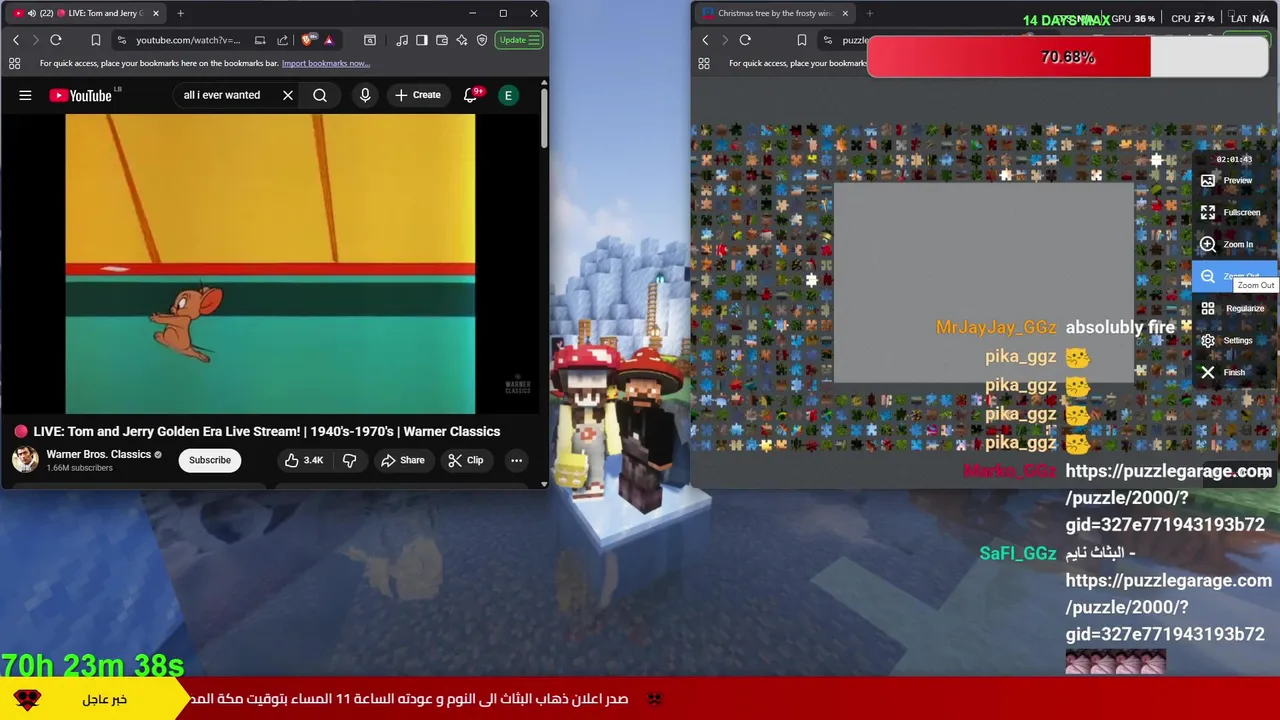Screen dimensions: 1280x720
Task: Open the Brave playlist music note icon
Action: 402,40
